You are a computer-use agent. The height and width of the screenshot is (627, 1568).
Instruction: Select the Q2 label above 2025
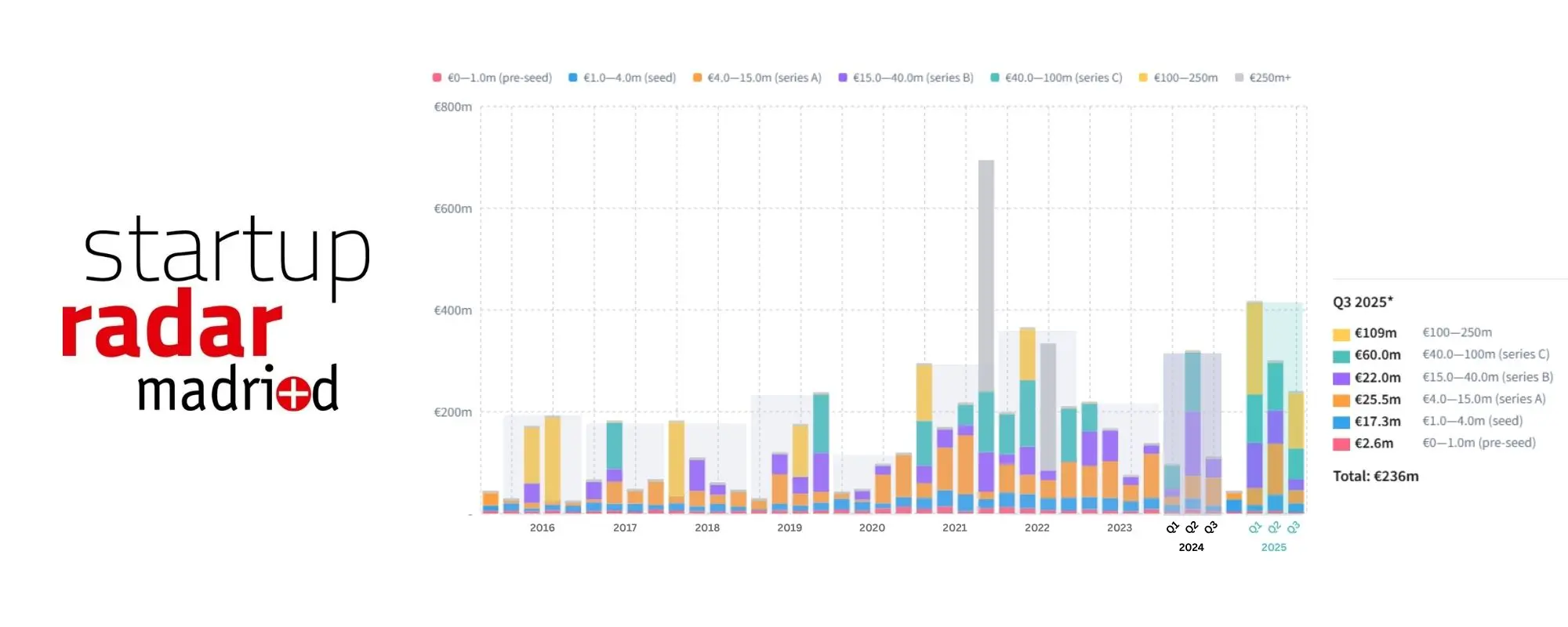coord(1275,527)
